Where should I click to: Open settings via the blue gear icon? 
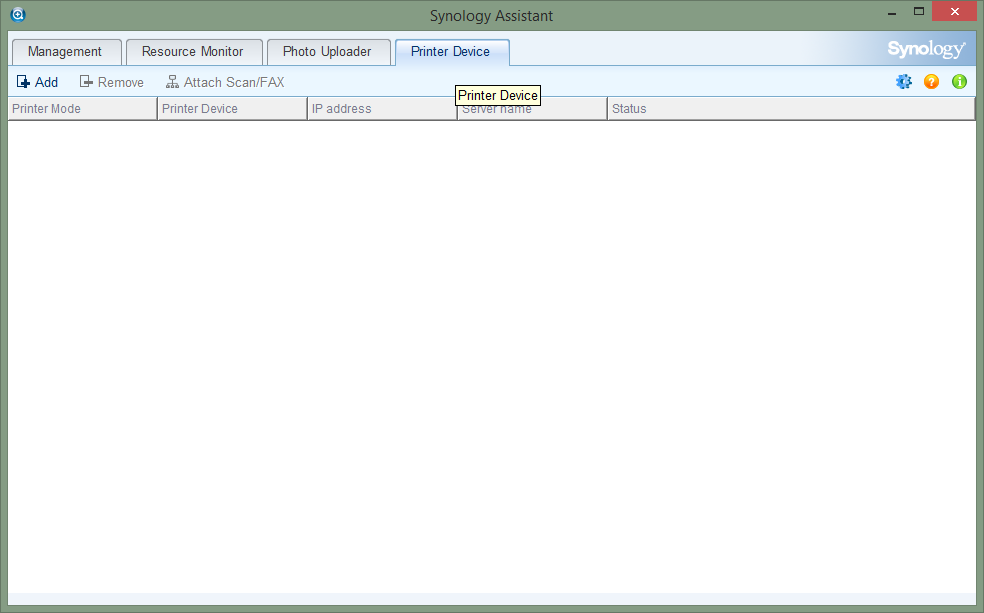pyautogui.click(x=904, y=82)
